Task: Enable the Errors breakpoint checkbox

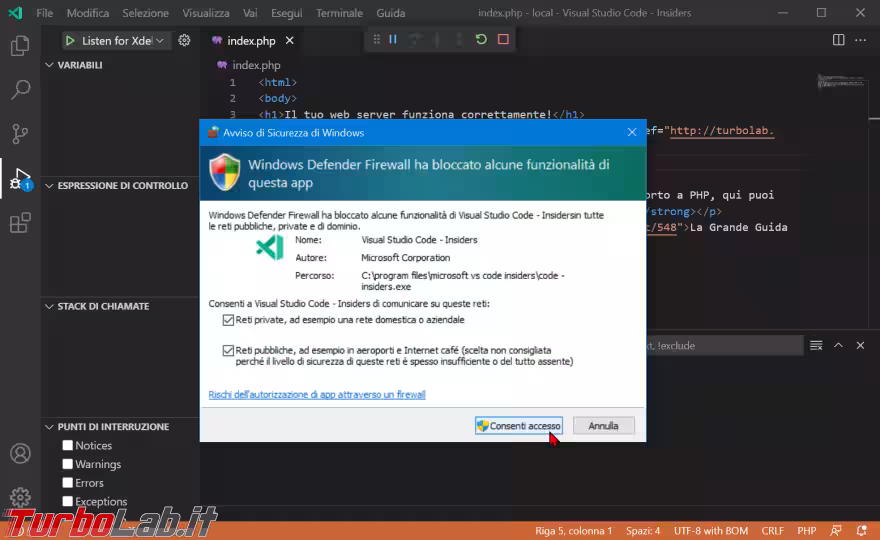Action: click(x=67, y=483)
